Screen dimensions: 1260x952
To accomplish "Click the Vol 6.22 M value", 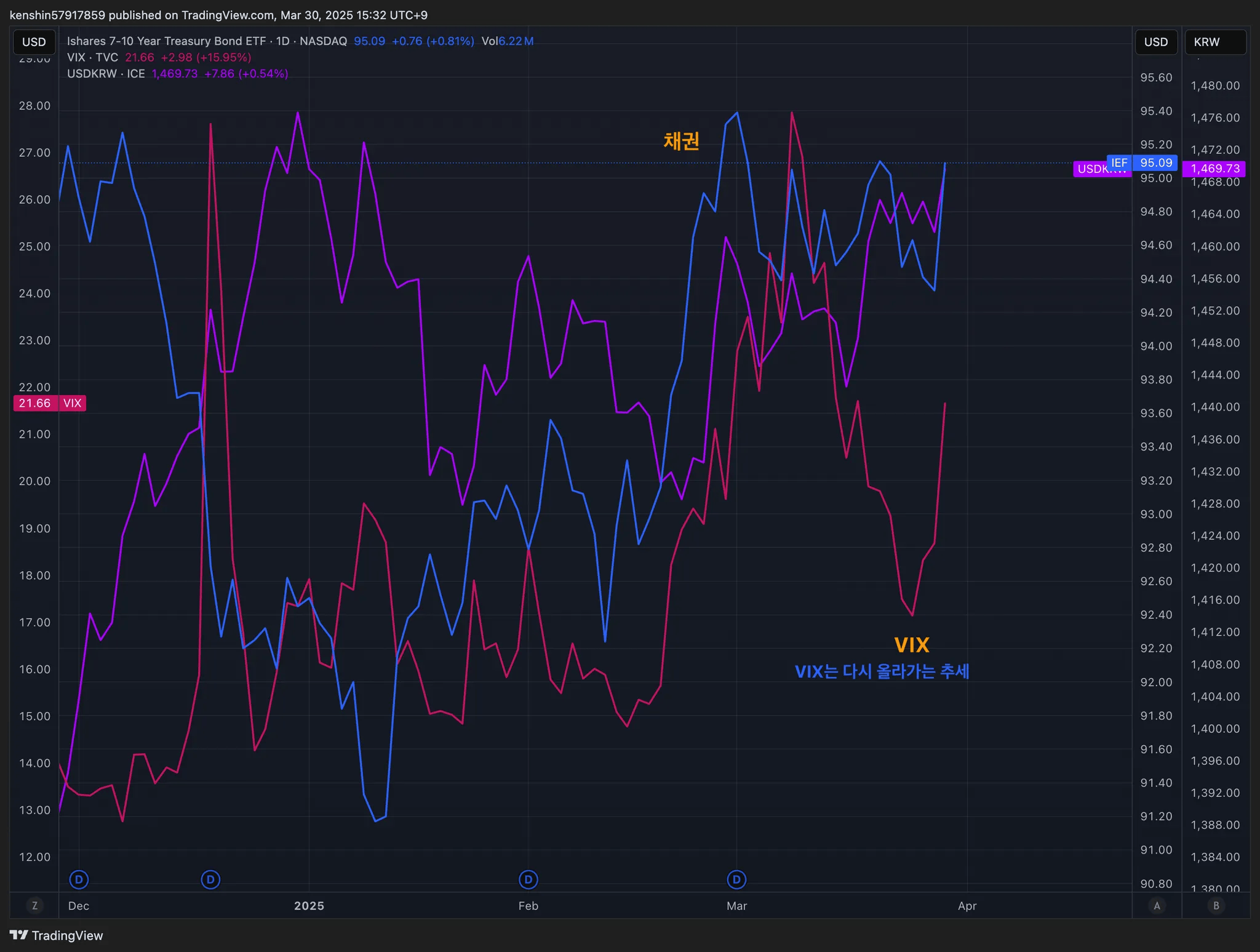I will click(508, 41).
